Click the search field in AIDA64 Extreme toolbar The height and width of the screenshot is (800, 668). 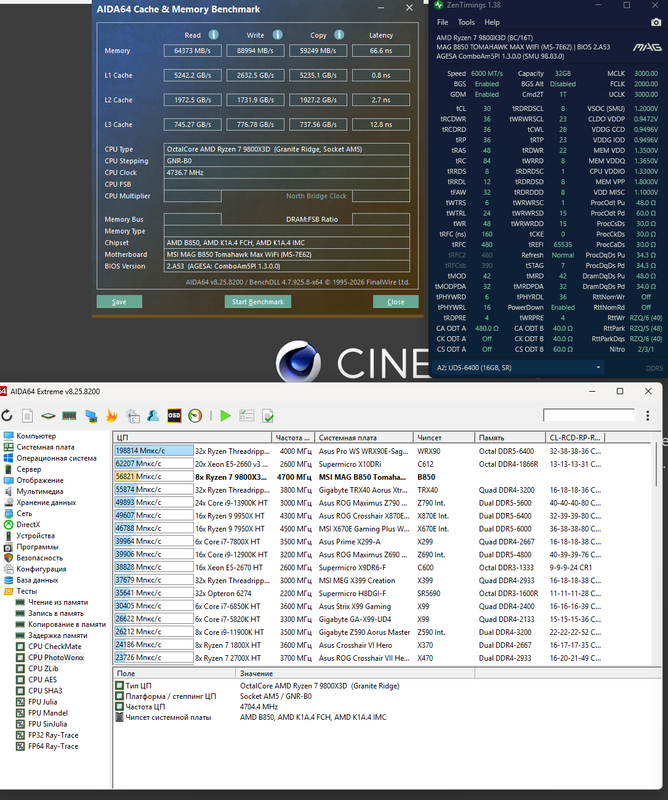point(589,415)
